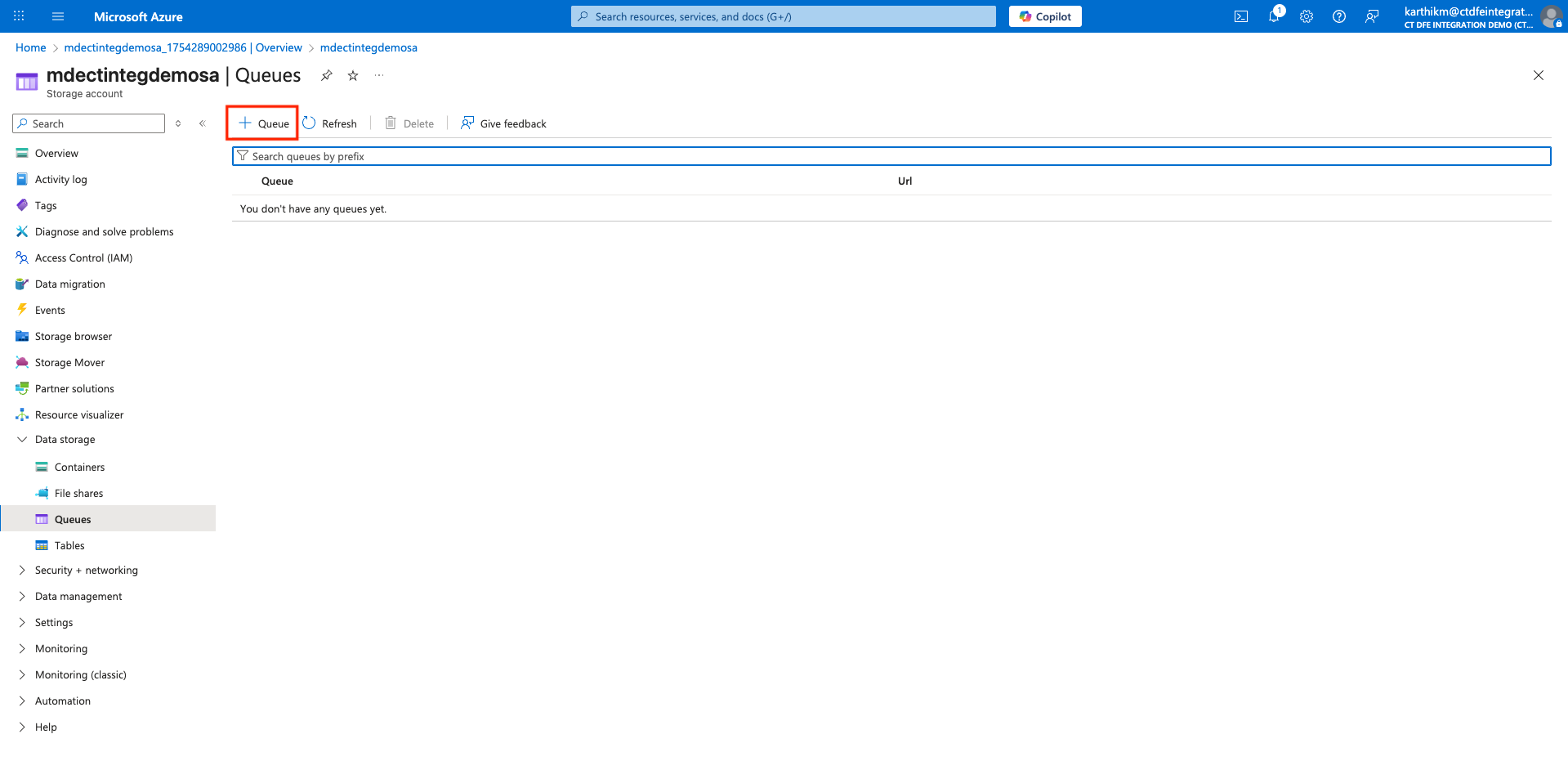Collapse the Data storage section
1568x761 pixels.
coord(22,440)
